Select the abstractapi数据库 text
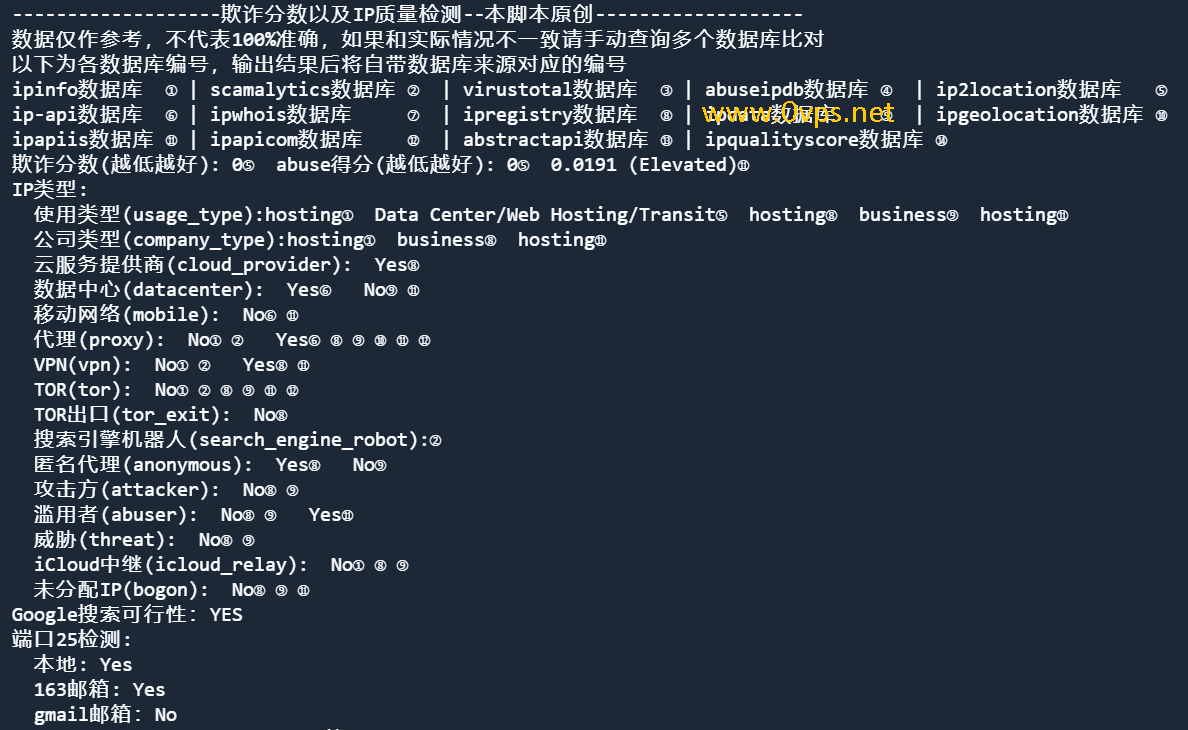Screen dimensions: 1188x730 [555, 139]
